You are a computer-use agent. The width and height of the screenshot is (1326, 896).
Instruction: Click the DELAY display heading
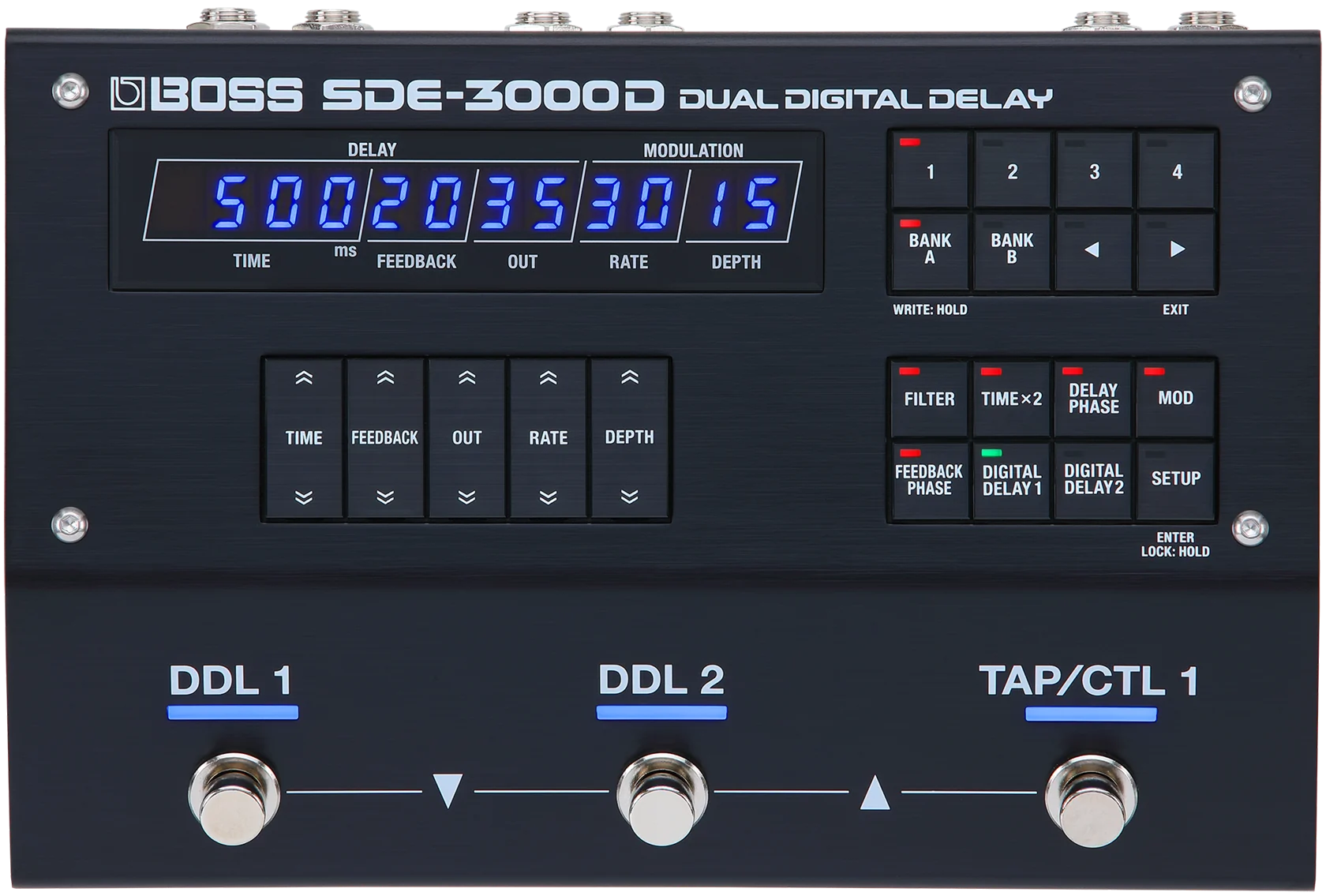coord(372,150)
